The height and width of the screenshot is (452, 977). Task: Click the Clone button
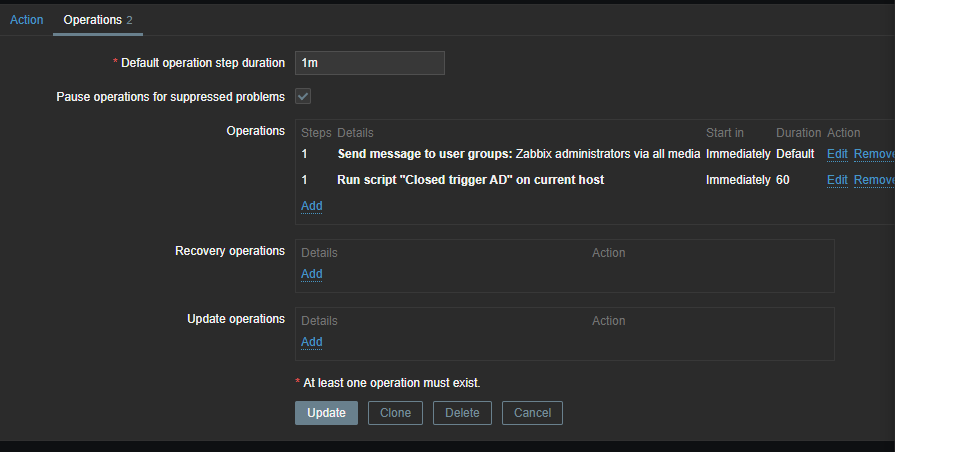395,413
